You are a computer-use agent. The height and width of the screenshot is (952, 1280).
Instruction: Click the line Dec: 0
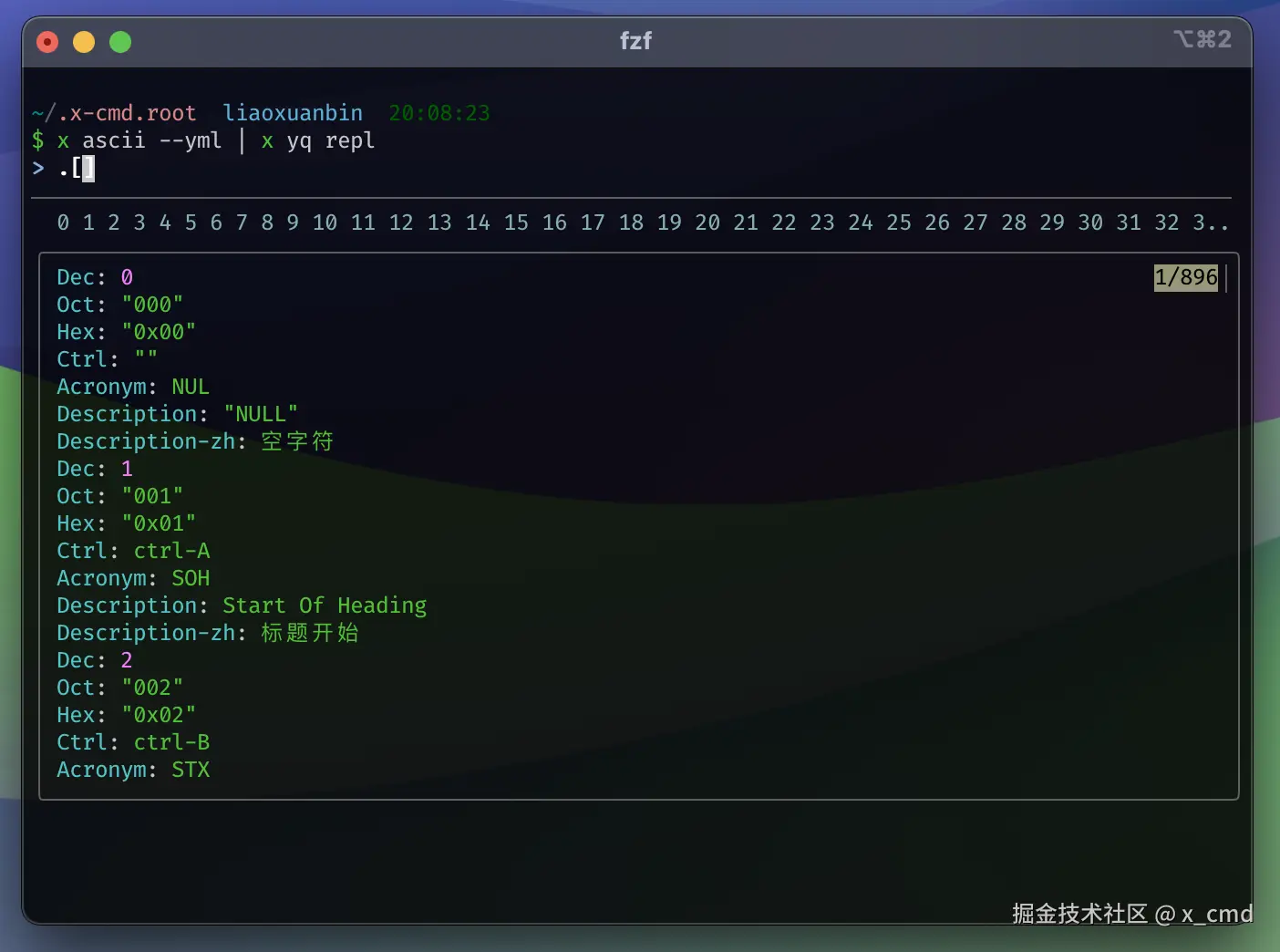tap(95, 277)
